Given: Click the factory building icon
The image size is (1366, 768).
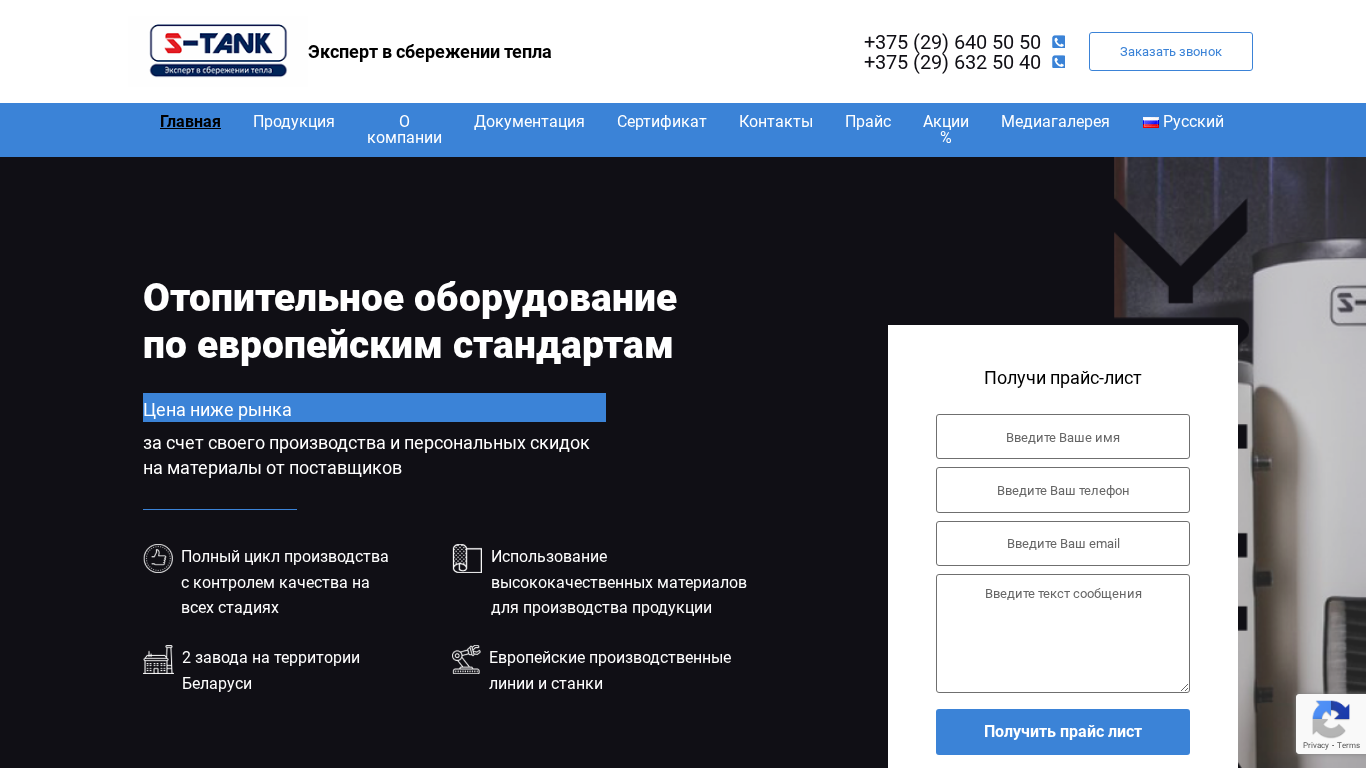Looking at the screenshot, I should pos(158,659).
